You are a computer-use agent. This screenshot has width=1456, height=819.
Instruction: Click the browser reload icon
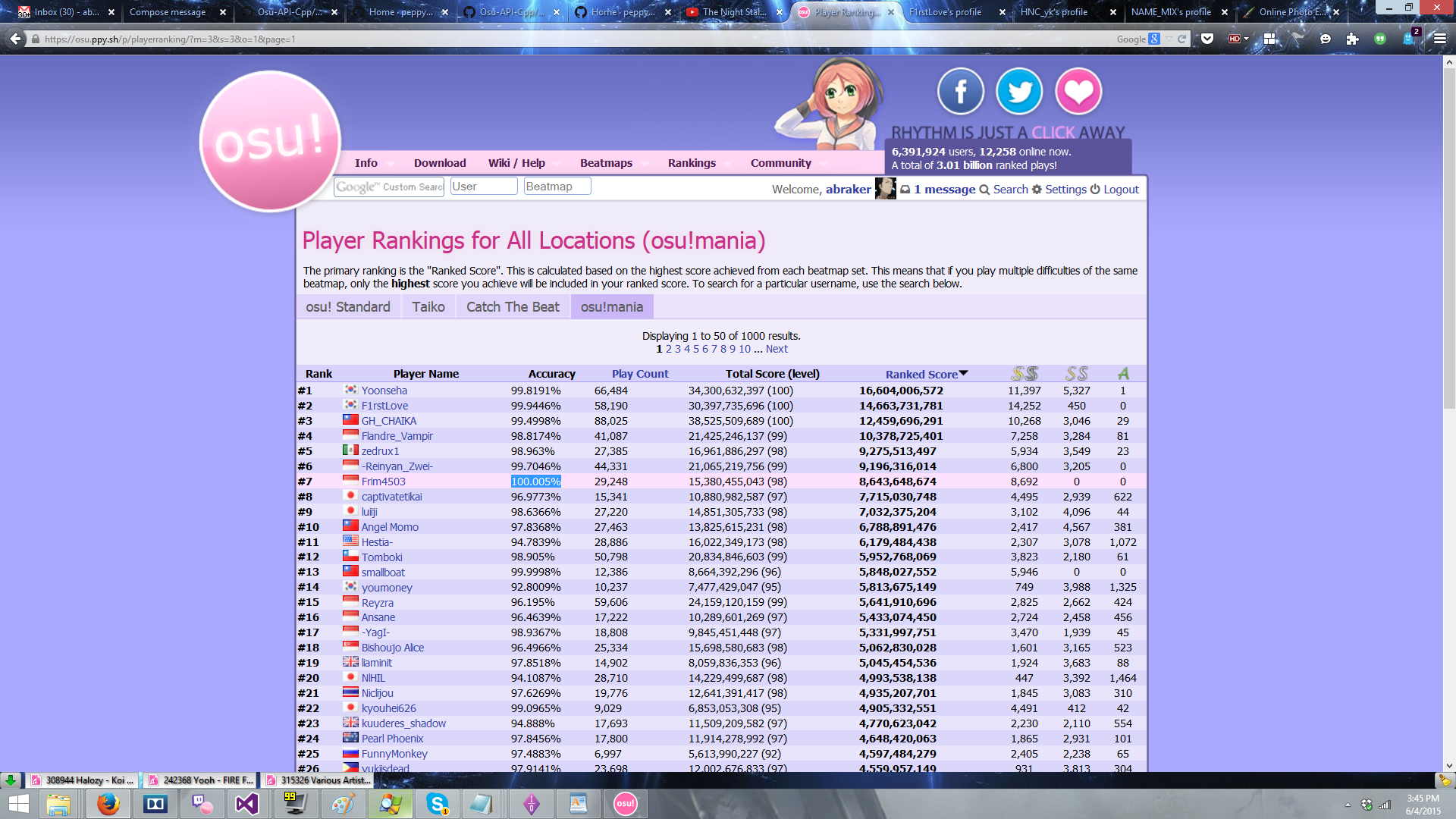click(x=1181, y=39)
